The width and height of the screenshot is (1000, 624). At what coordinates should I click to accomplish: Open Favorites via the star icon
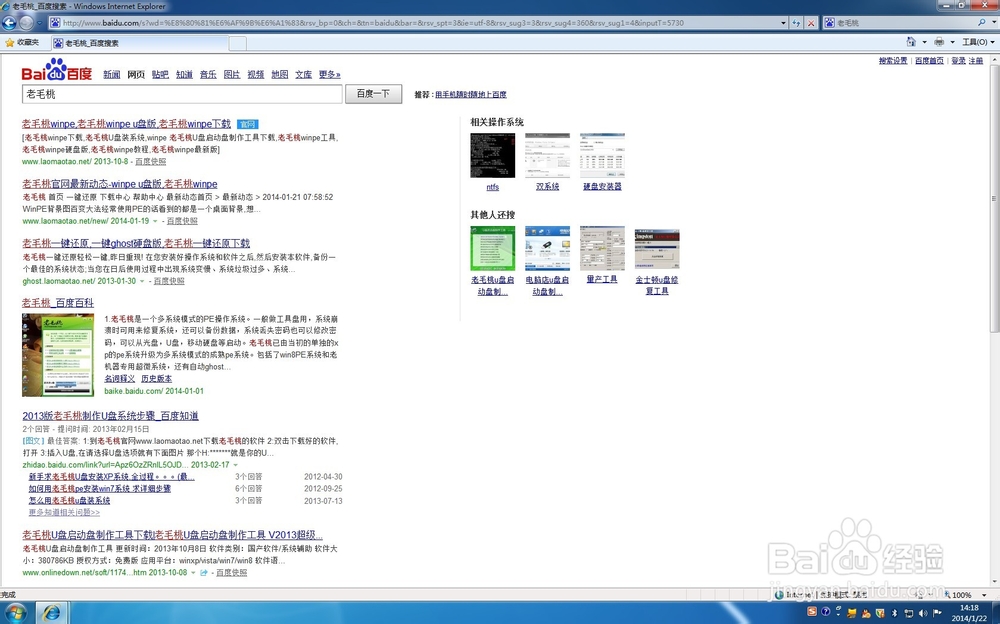pyautogui.click(x=10, y=43)
